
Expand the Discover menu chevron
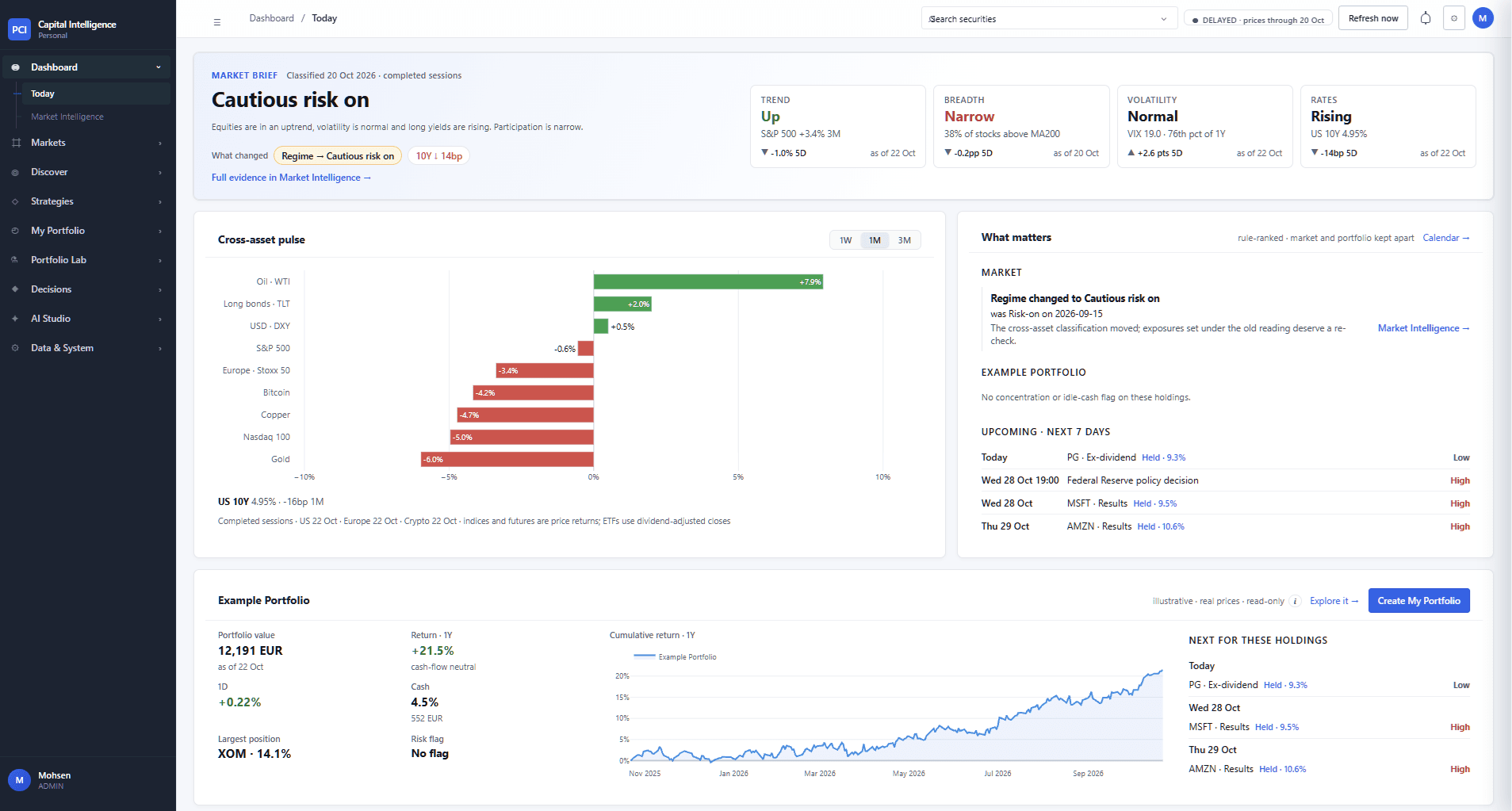point(160,173)
